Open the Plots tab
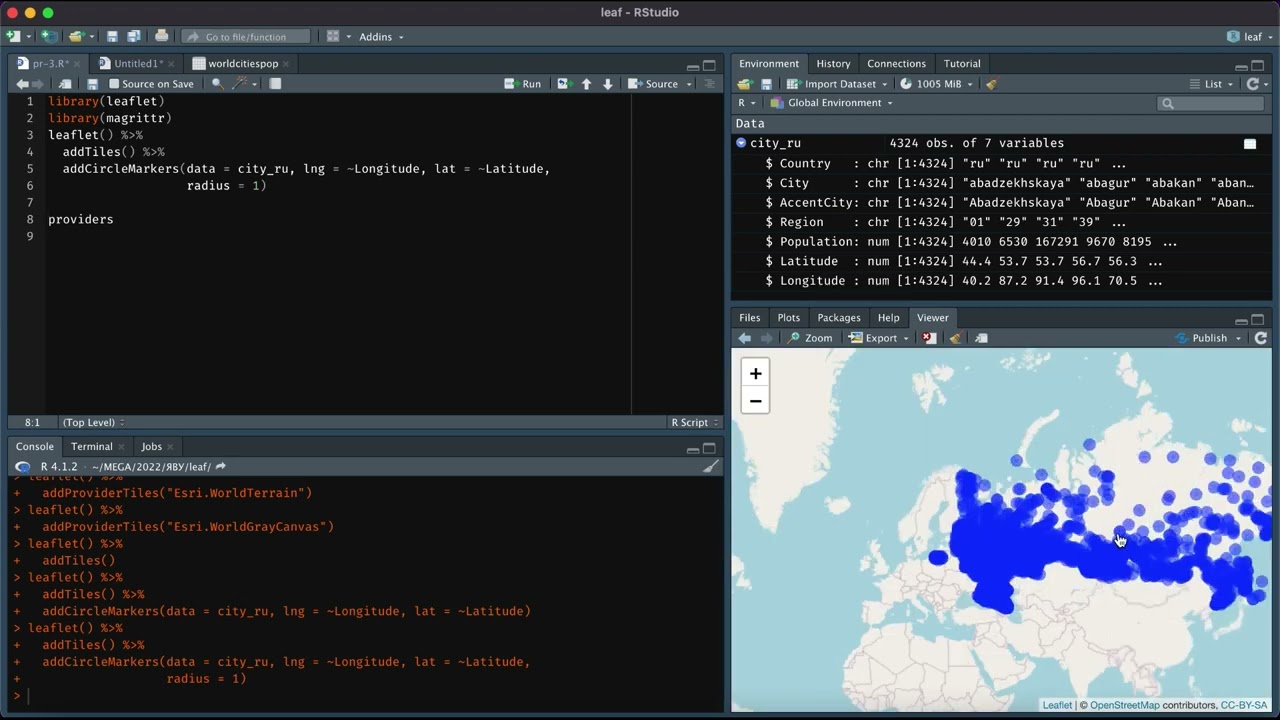The width and height of the screenshot is (1280, 720). (x=789, y=318)
